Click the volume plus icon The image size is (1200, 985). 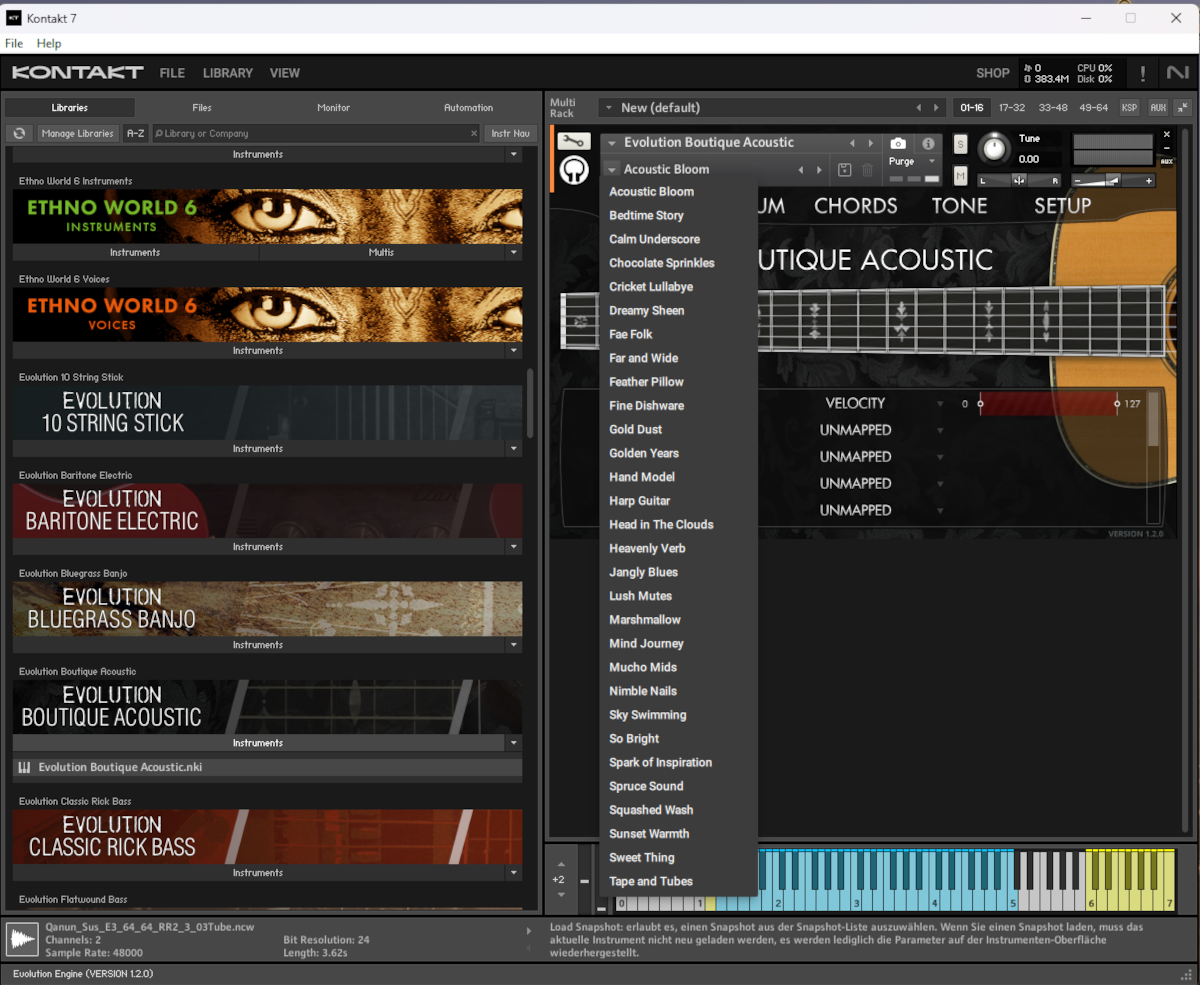pos(1149,181)
